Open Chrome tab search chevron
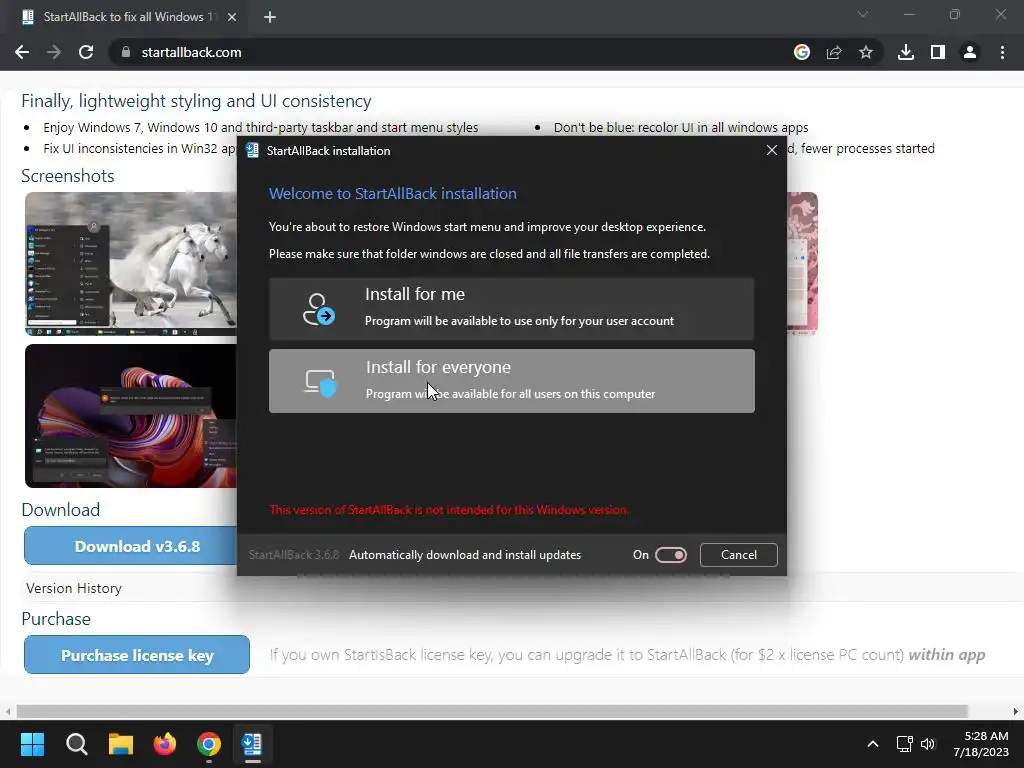The width and height of the screenshot is (1024, 768). click(863, 14)
